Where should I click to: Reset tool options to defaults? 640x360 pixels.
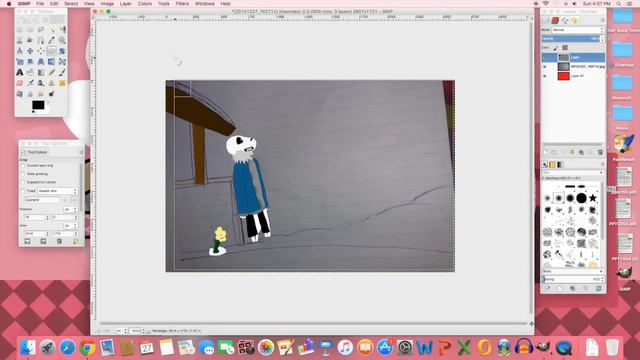(x=76, y=241)
